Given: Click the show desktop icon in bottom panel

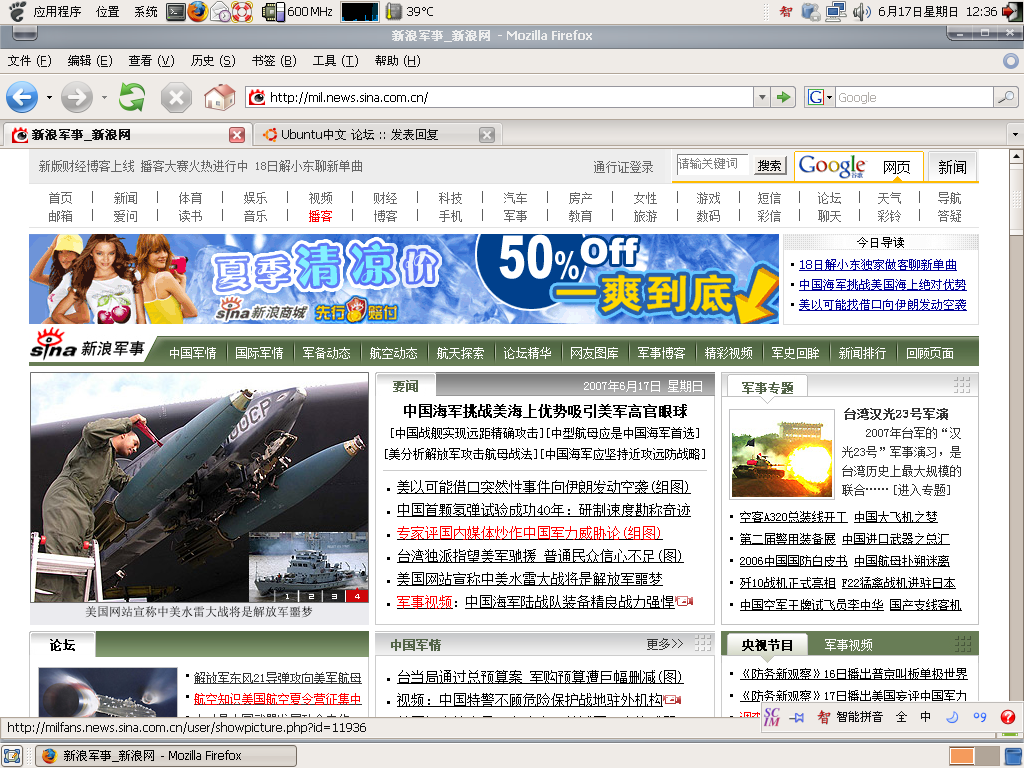Looking at the screenshot, I should [x=12, y=756].
